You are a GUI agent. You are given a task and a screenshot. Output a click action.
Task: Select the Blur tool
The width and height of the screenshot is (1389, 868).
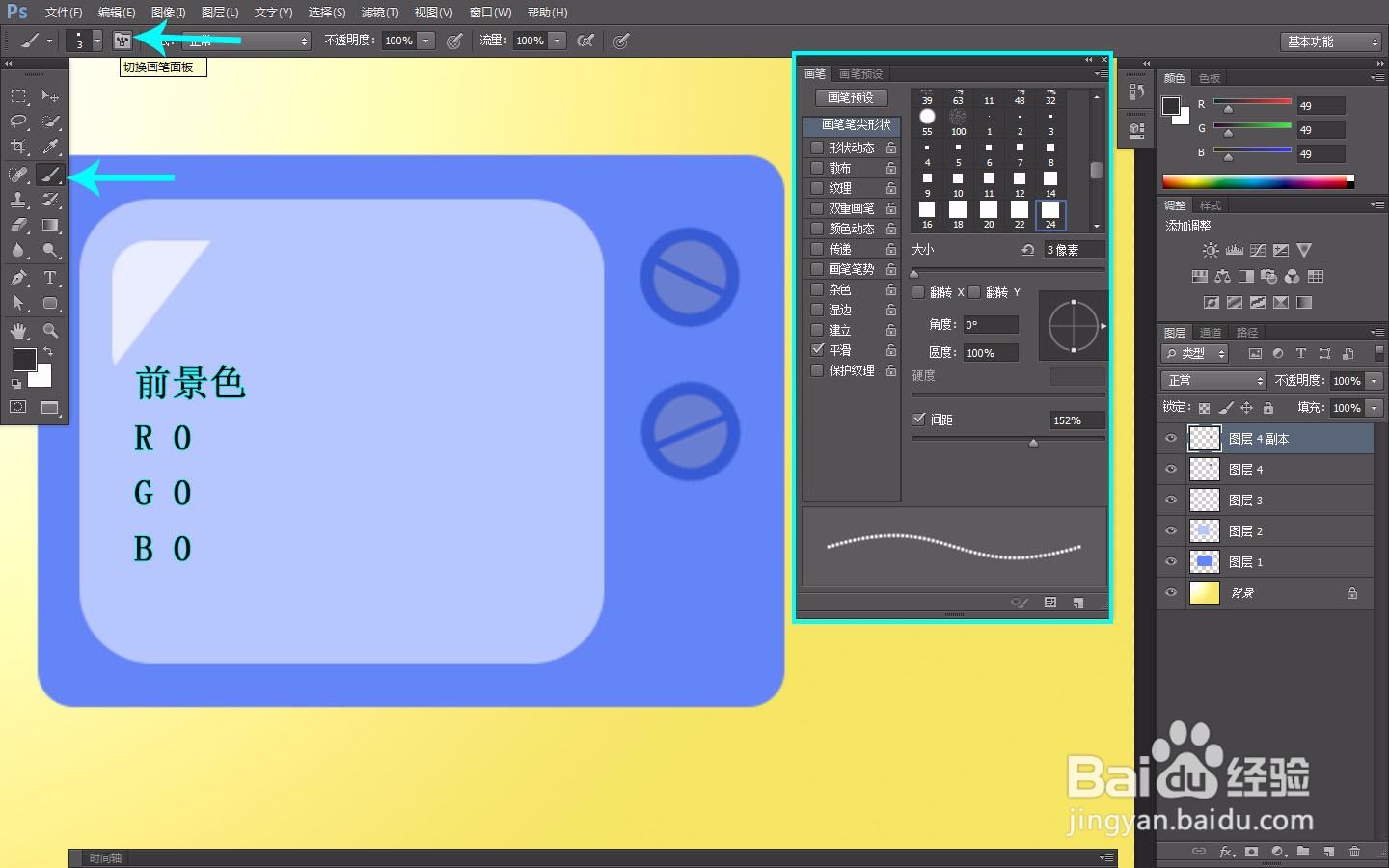18,250
